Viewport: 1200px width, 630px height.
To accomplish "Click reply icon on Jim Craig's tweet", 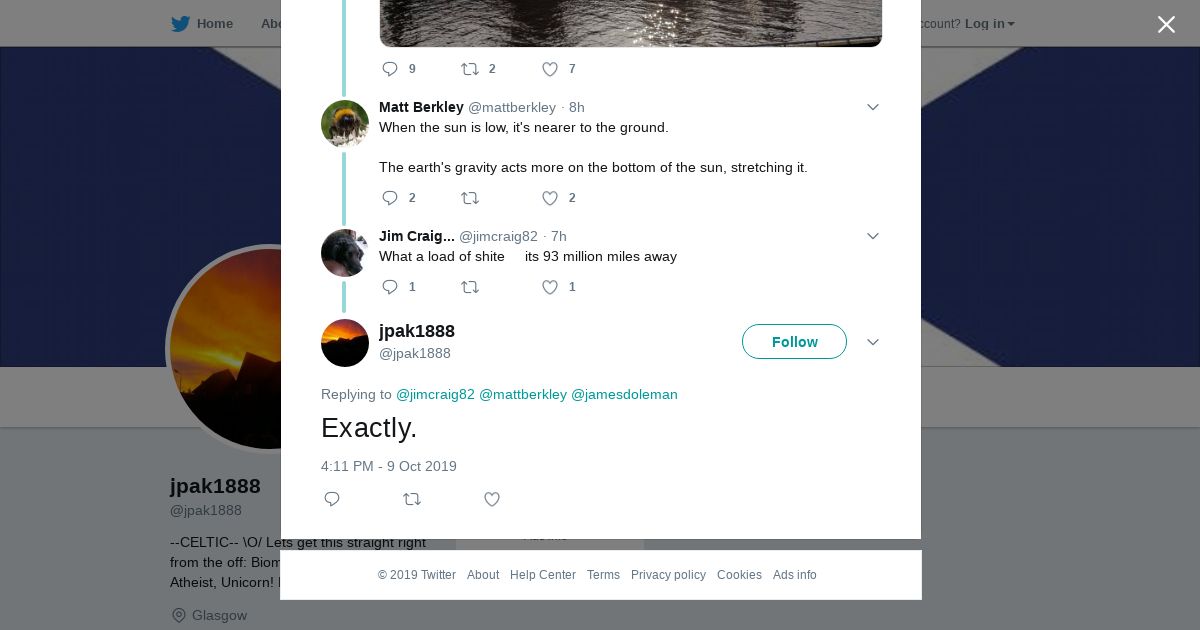I will pos(390,287).
